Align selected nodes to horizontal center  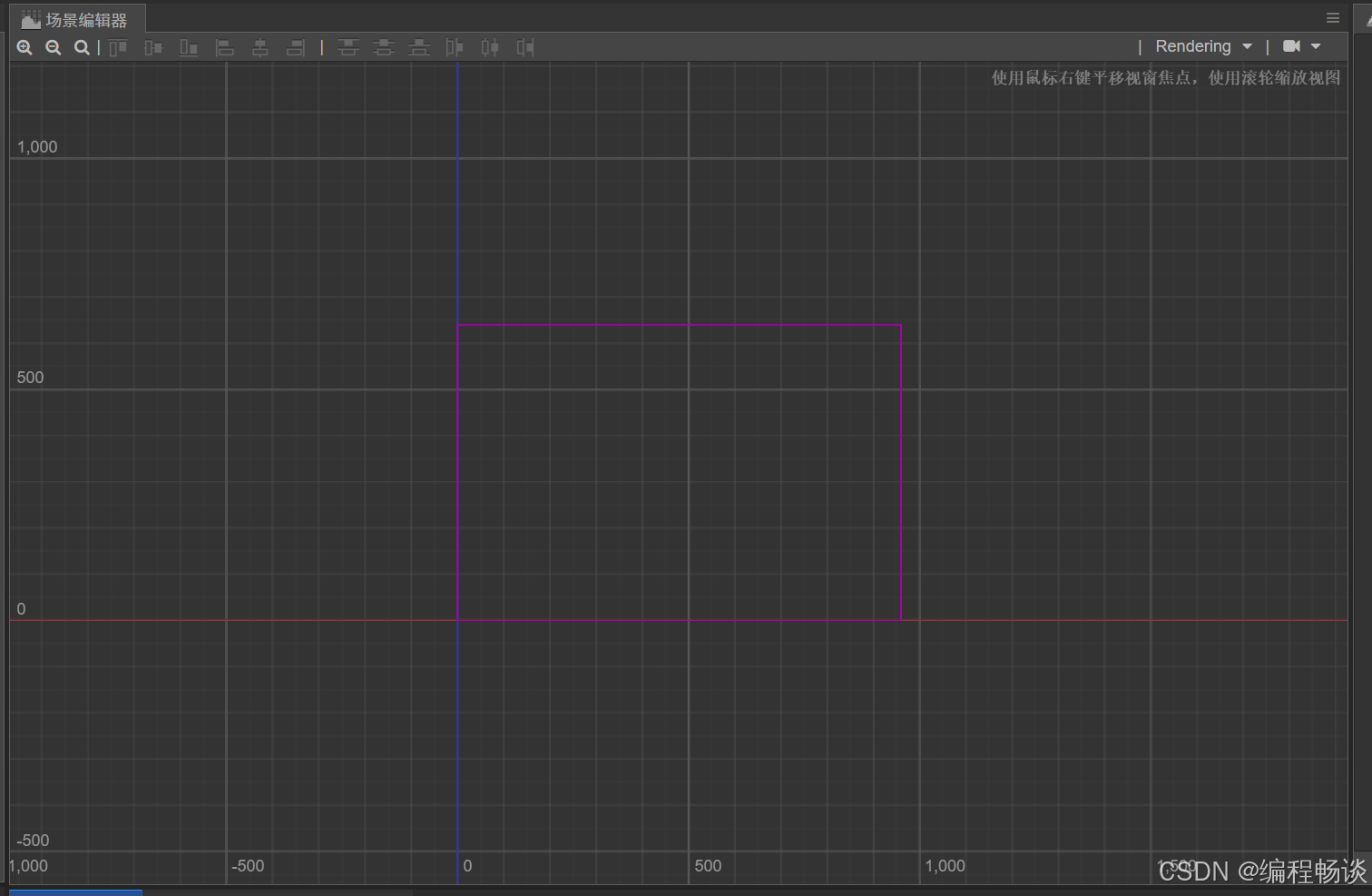(260, 47)
